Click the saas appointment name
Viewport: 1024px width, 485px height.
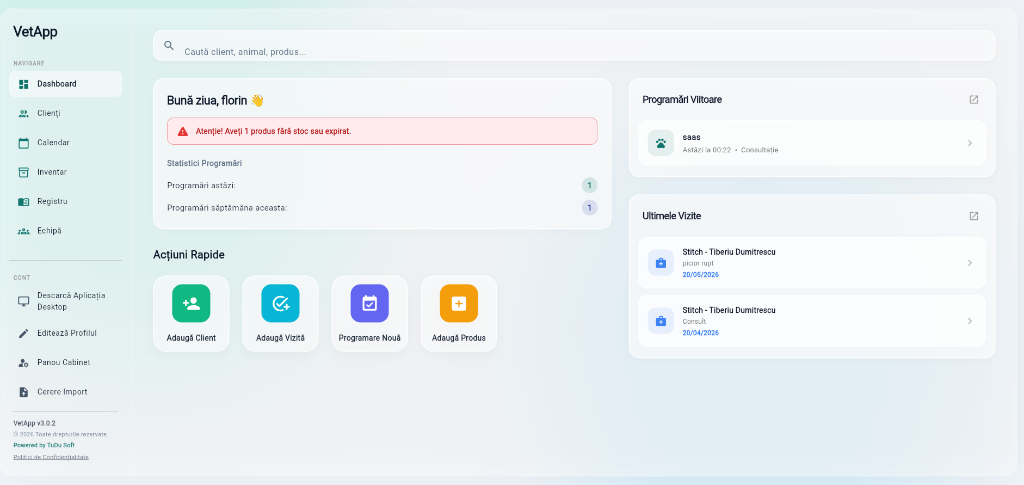(x=692, y=137)
